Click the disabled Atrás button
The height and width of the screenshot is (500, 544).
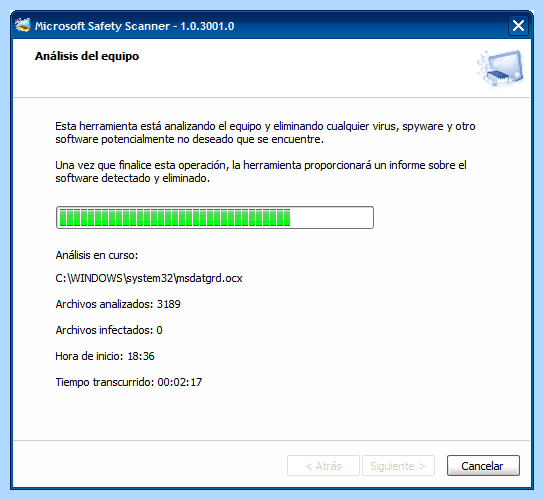coord(323,465)
